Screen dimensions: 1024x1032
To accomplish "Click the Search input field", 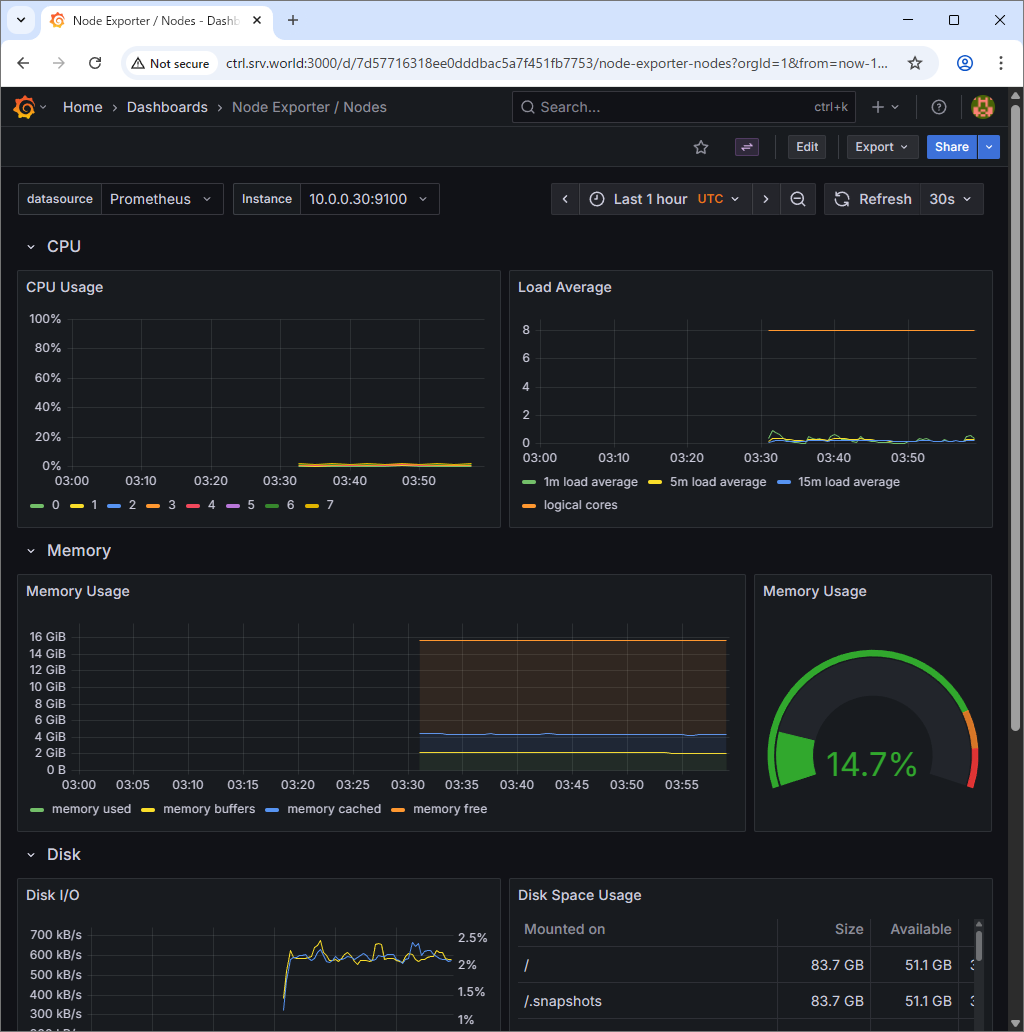I will pos(670,107).
